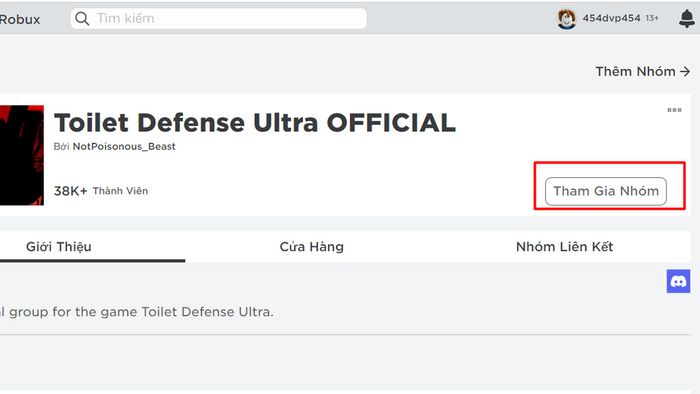This screenshot has height=394, width=700.
Task: Click the 454dvp454 avatar icon
Action: (x=566, y=19)
